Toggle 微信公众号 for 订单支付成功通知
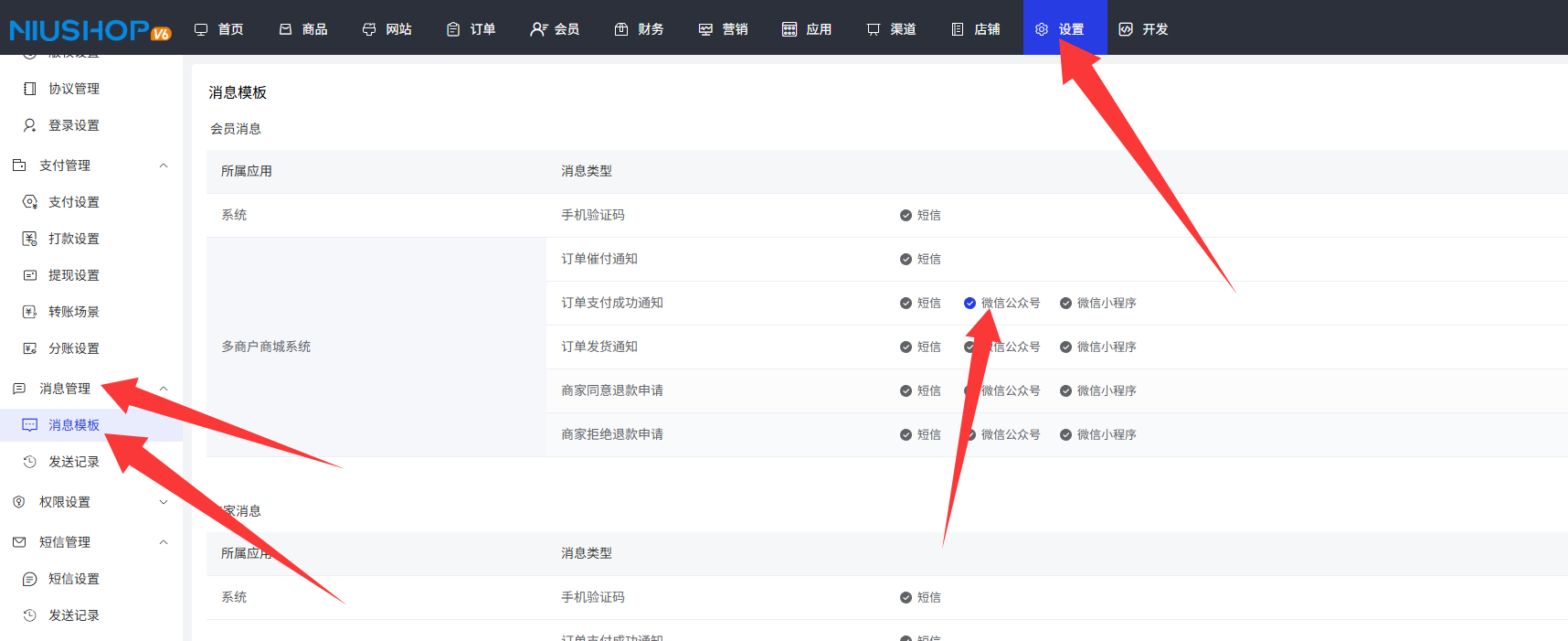 (x=969, y=303)
